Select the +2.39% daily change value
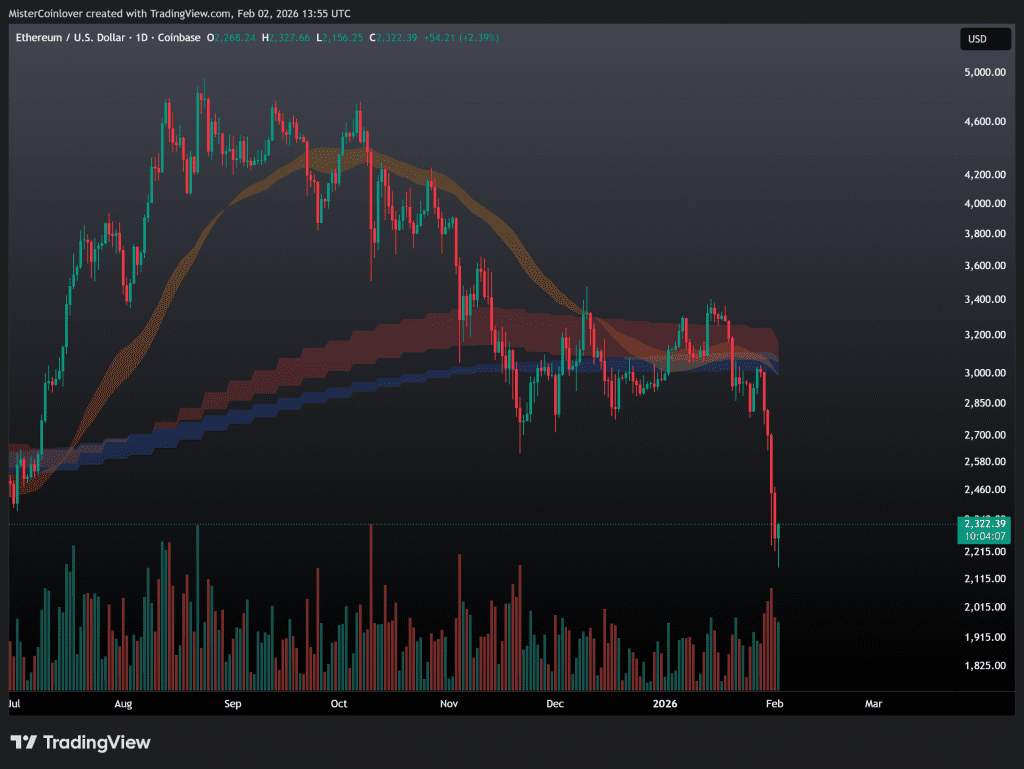1024x769 pixels. tap(478, 37)
